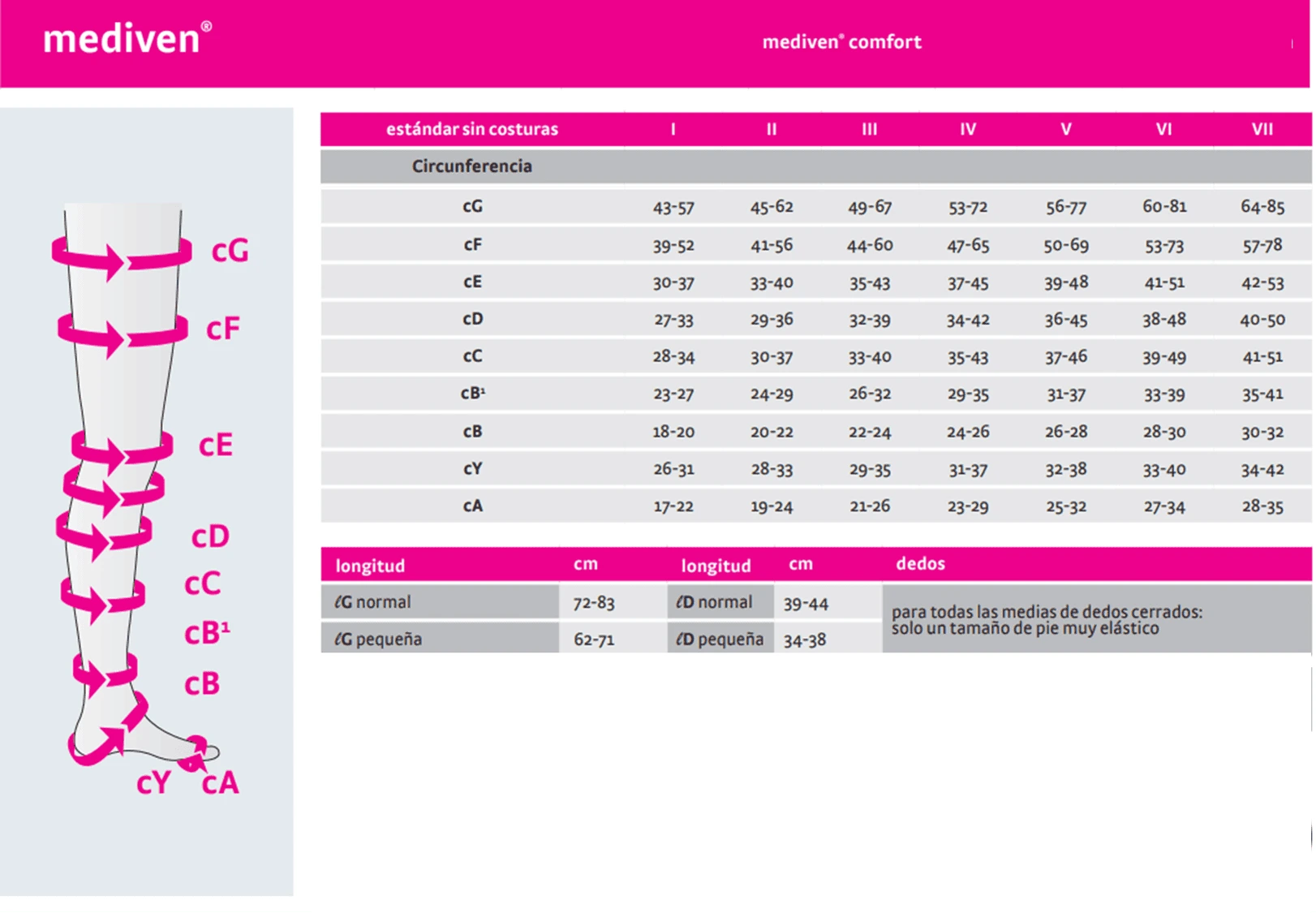
Task: Click the size column header 'I'
Action: (x=673, y=129)
